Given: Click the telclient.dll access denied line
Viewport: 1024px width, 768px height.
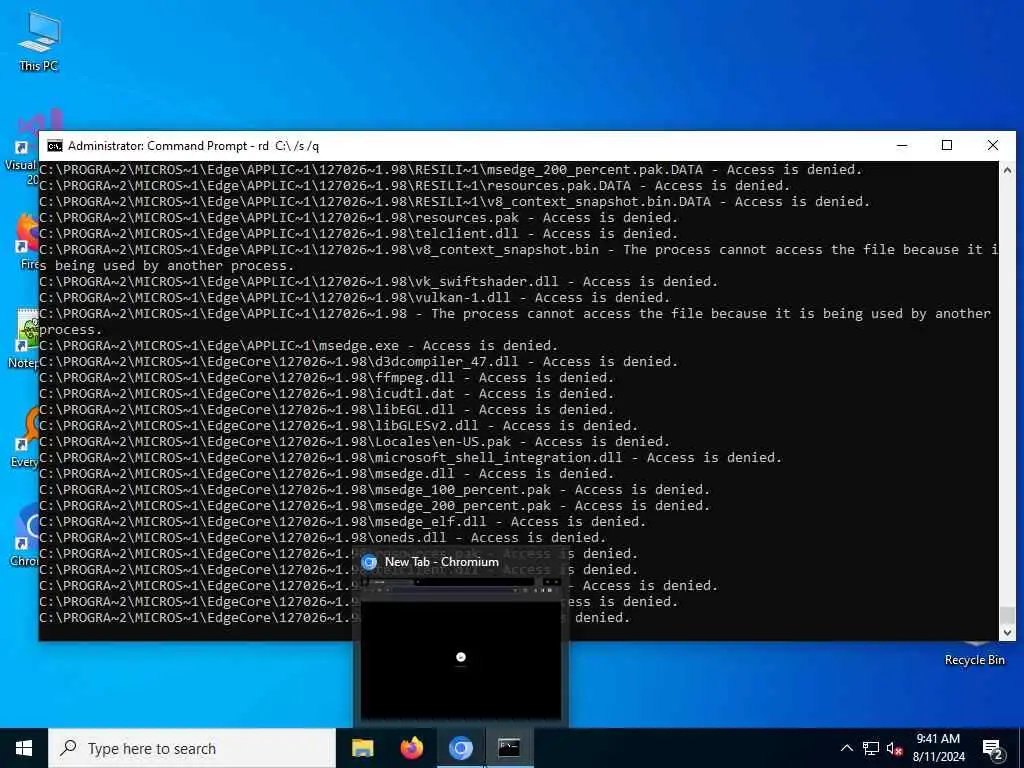Looking at the screenshot, I should tap(359, 234).
